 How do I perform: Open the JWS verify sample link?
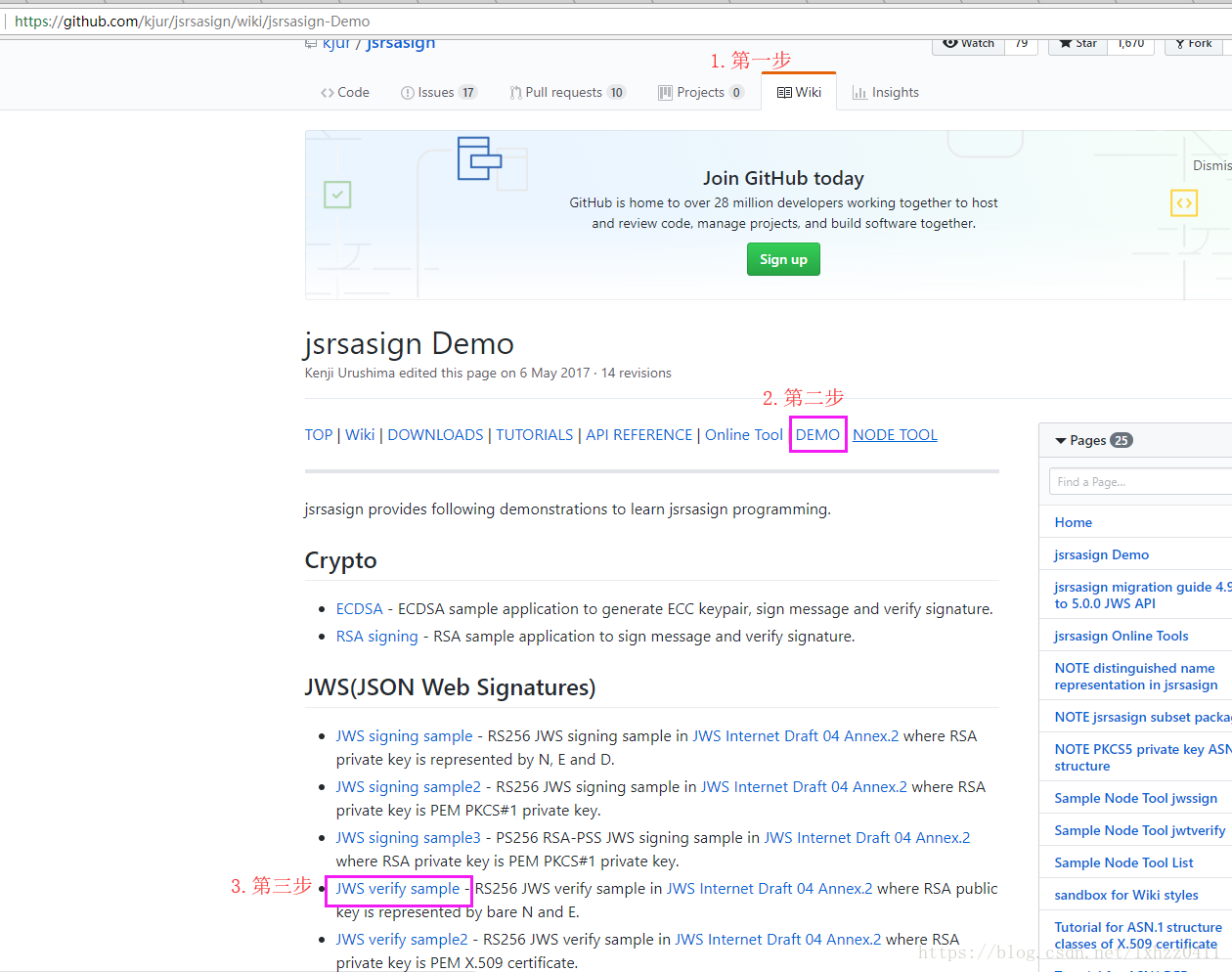[398, 888]
